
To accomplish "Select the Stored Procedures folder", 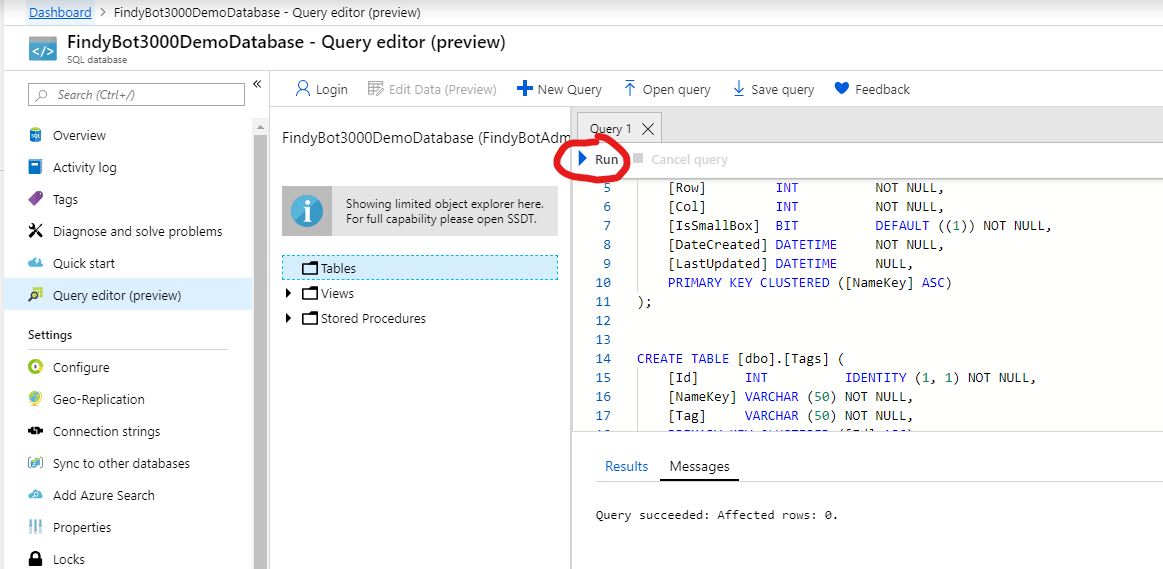I will 364,318.
